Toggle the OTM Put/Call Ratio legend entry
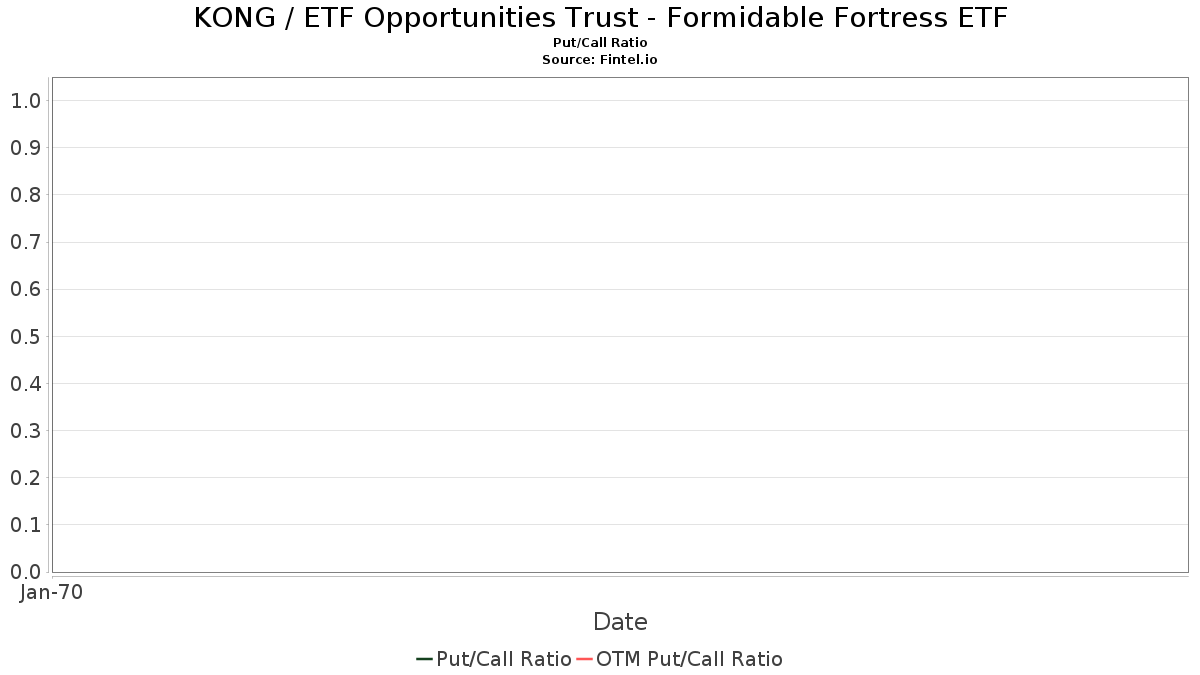 pyautogui.click(x=680, y=659)
